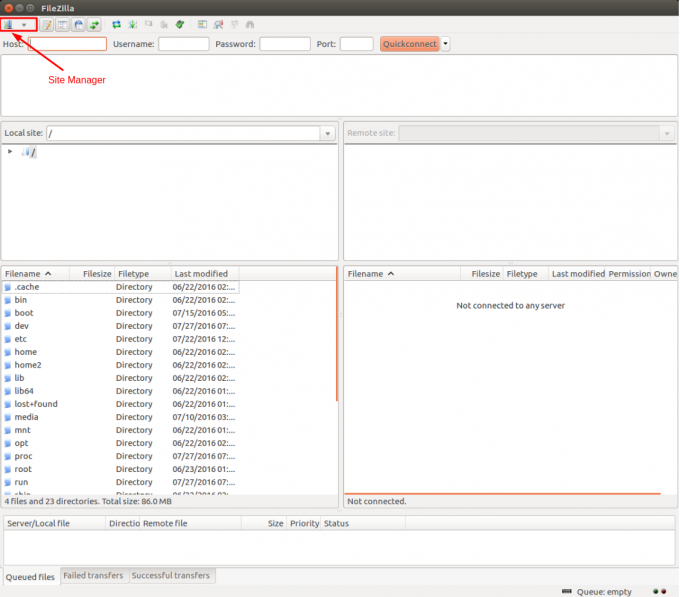Select the home2 directory row
680x597 pixels.
click(x=121, y=365)
